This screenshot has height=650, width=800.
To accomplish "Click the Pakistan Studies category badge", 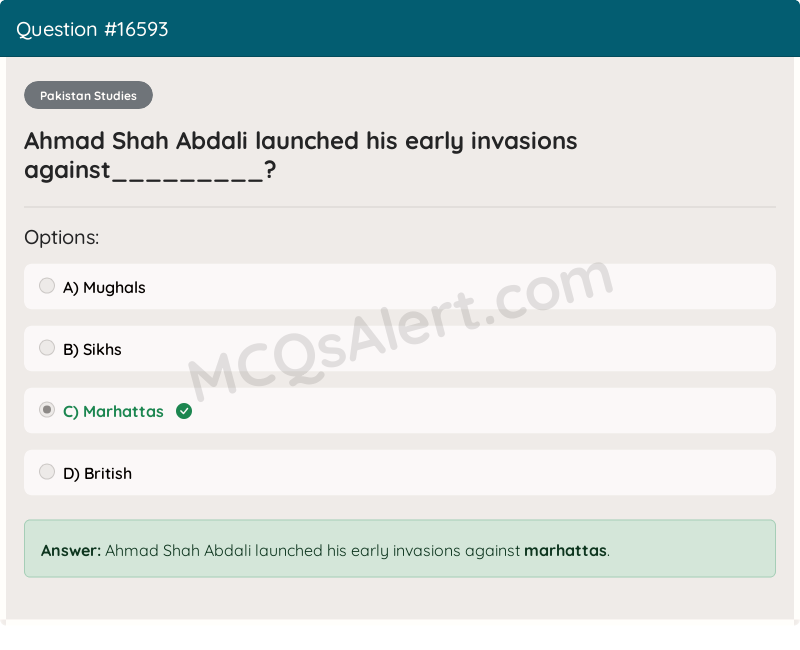I will [88, 95].
